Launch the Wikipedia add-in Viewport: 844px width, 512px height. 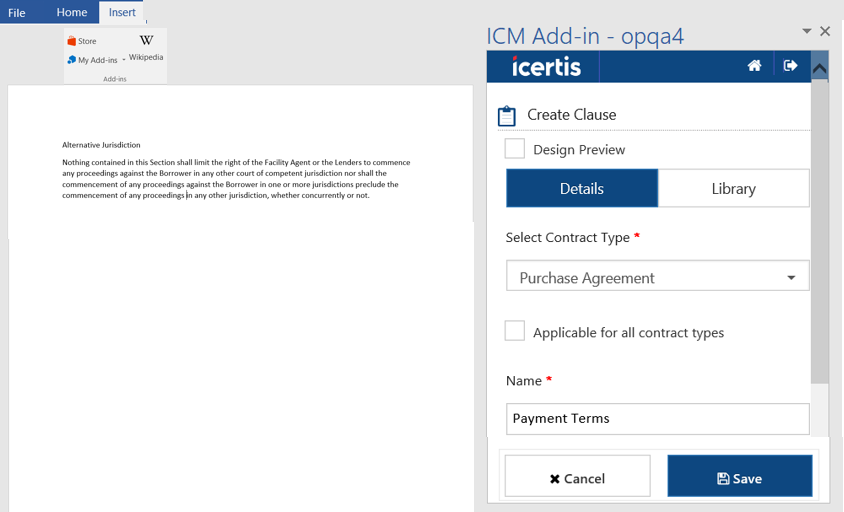(x=146, y=47)
